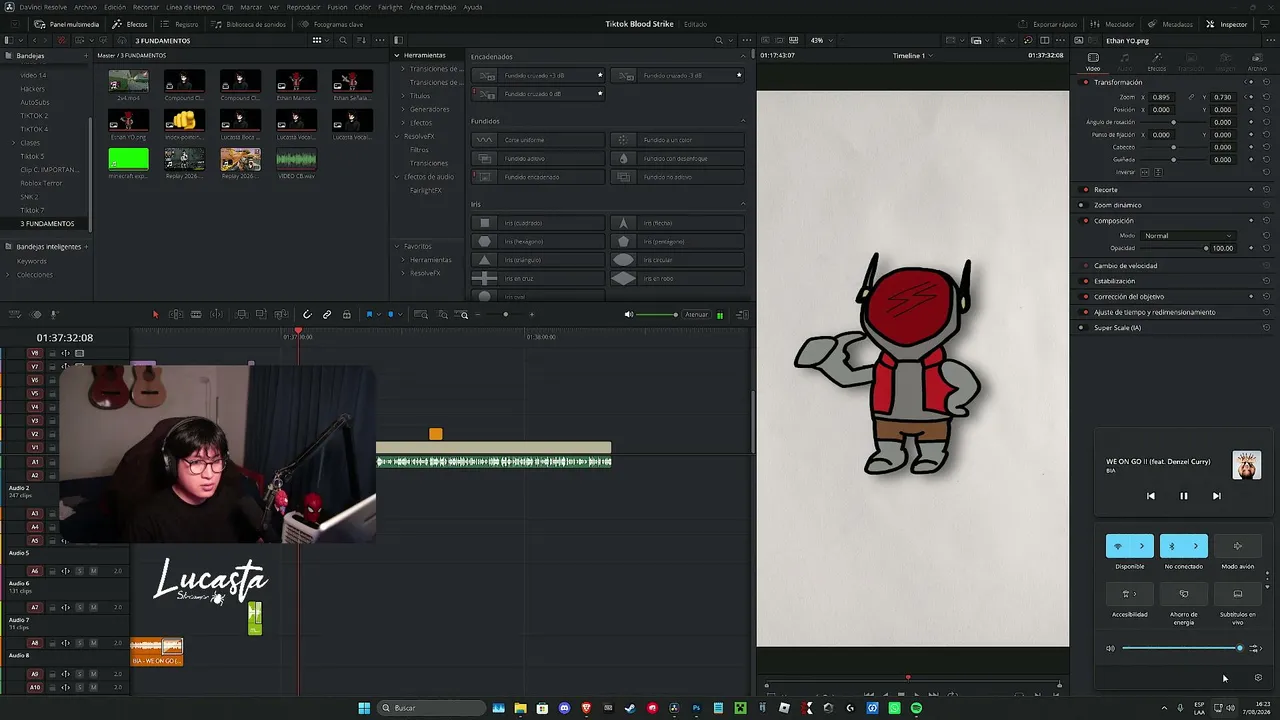Flip the clip horizontally under Invertir
Image resolution: width=1280 pixels, height=720 pixels.
click(1145, 172)
